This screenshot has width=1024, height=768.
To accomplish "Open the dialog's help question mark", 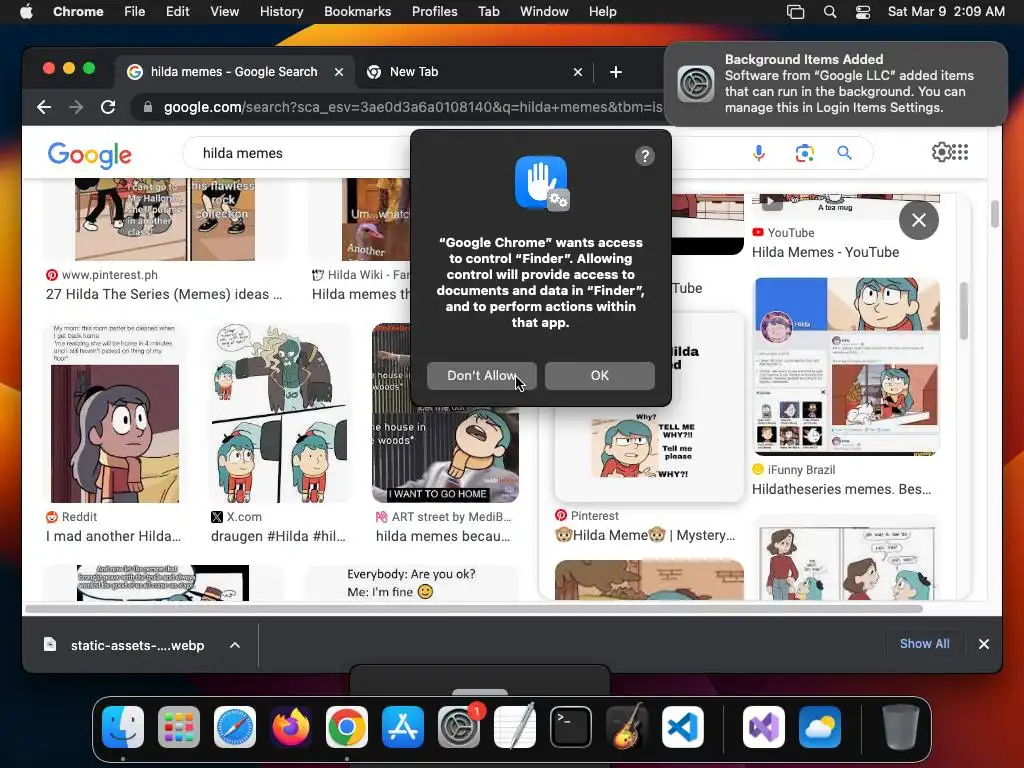I will [645, 156].
